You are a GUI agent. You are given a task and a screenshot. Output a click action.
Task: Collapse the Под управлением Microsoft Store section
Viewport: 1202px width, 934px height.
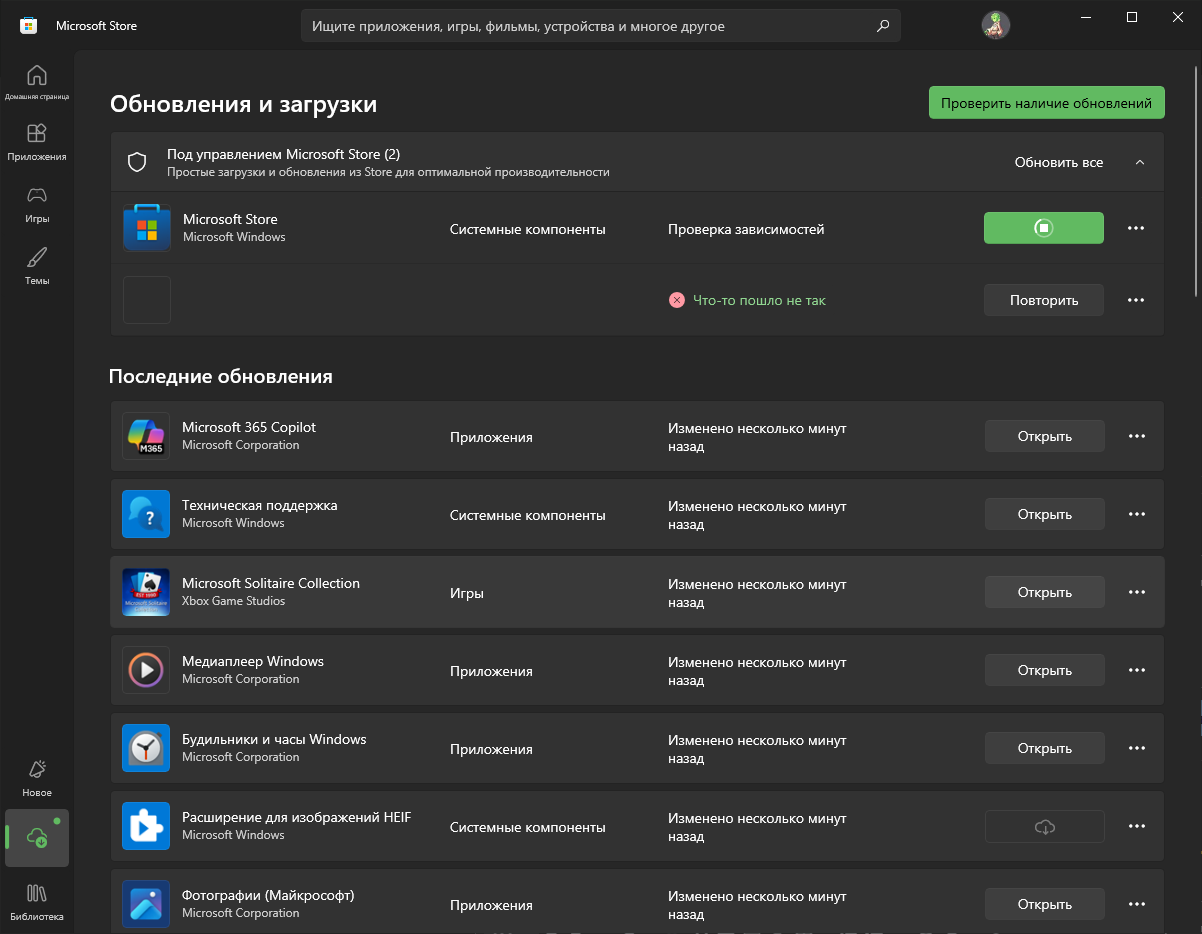click(x=1140, y=162)
